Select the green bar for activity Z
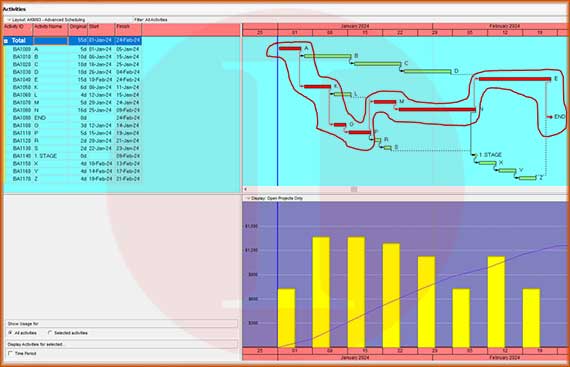Screen dimensions: 570x367 tap(527, 178)
